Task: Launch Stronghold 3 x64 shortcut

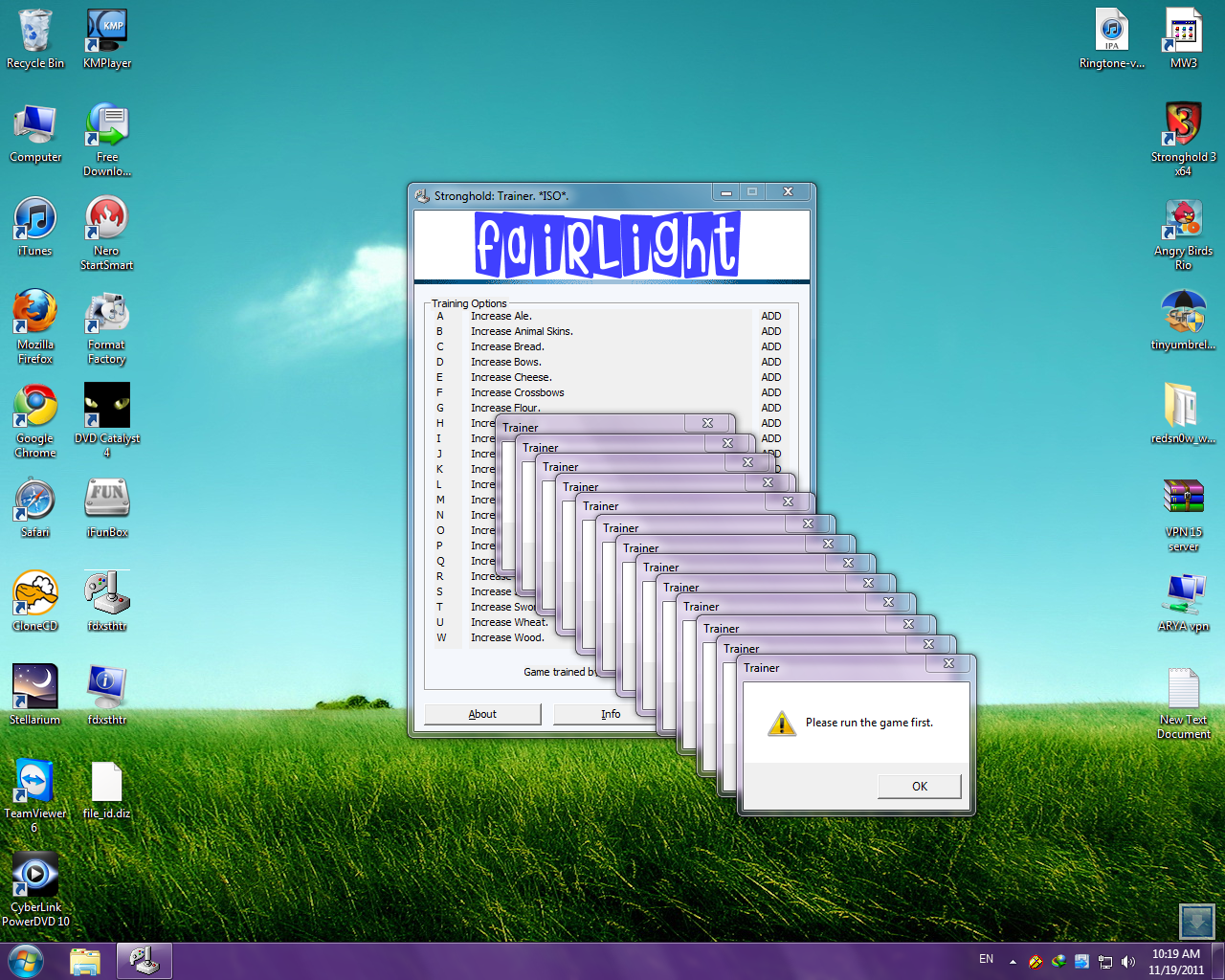Action: pyautogui.click(x=1184, y=140)
